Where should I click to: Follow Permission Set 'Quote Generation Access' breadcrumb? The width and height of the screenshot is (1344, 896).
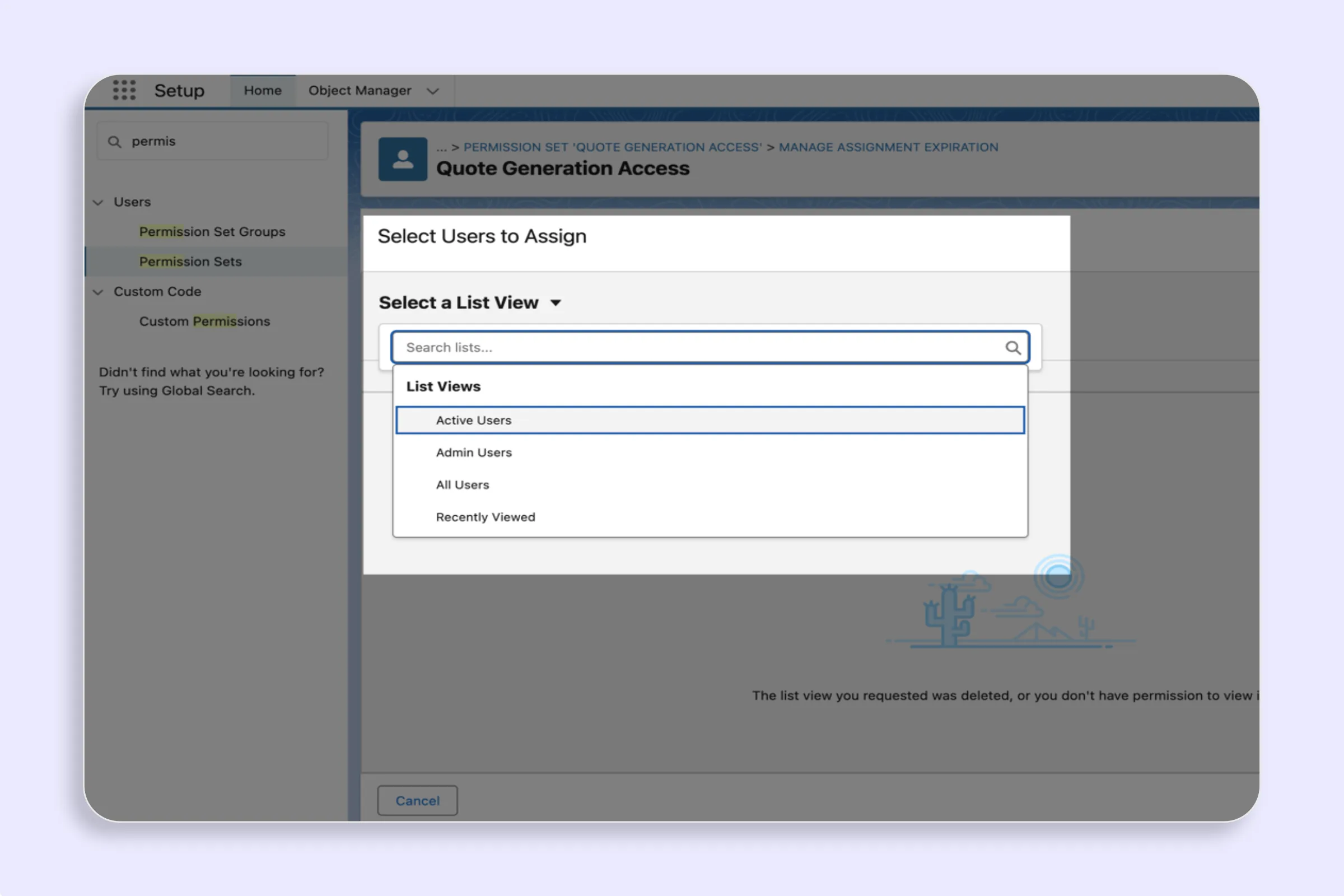(x=612, y=147)
